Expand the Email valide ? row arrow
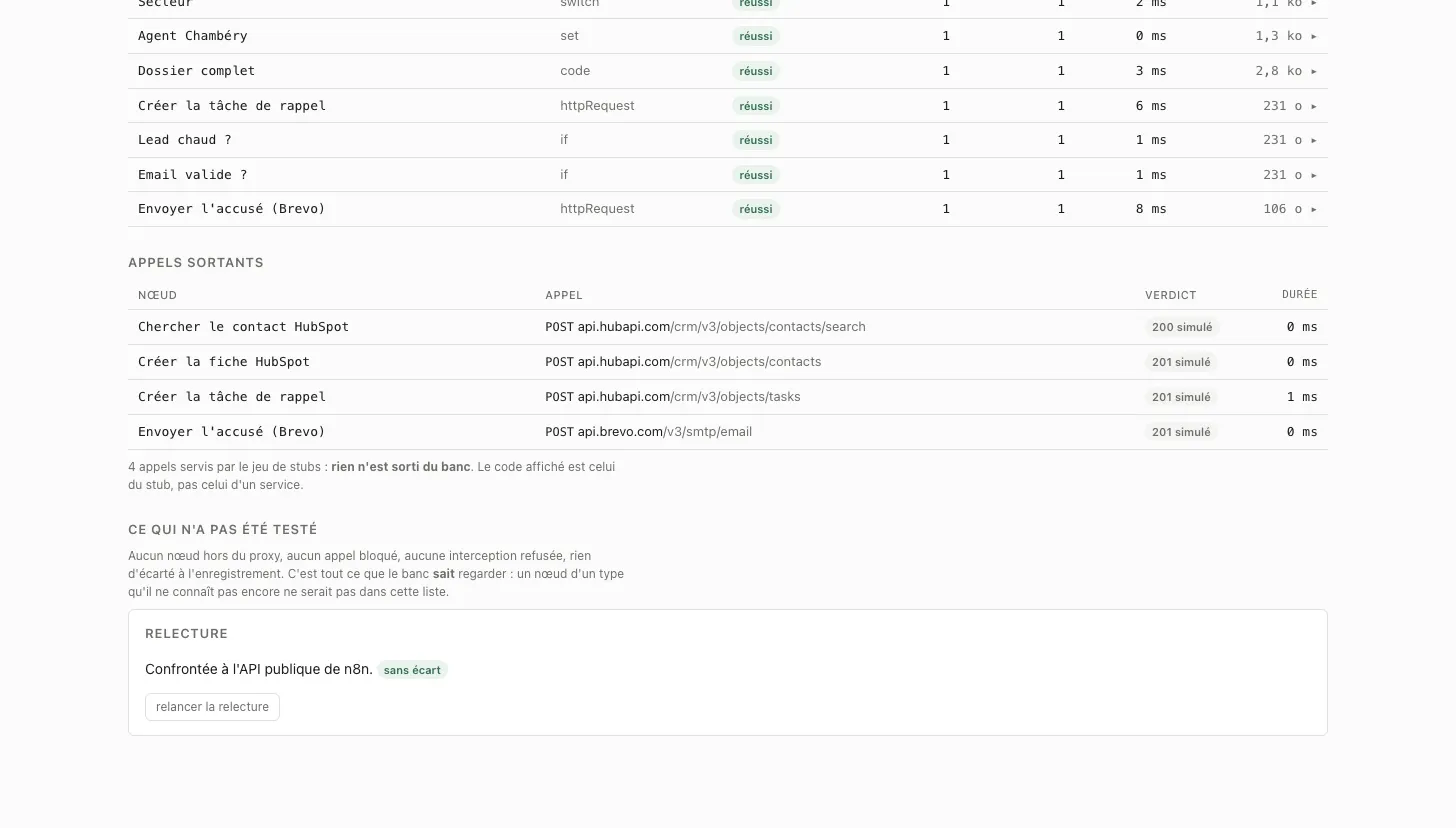Screen dimensions: 1456x828 click(1313, 175)
